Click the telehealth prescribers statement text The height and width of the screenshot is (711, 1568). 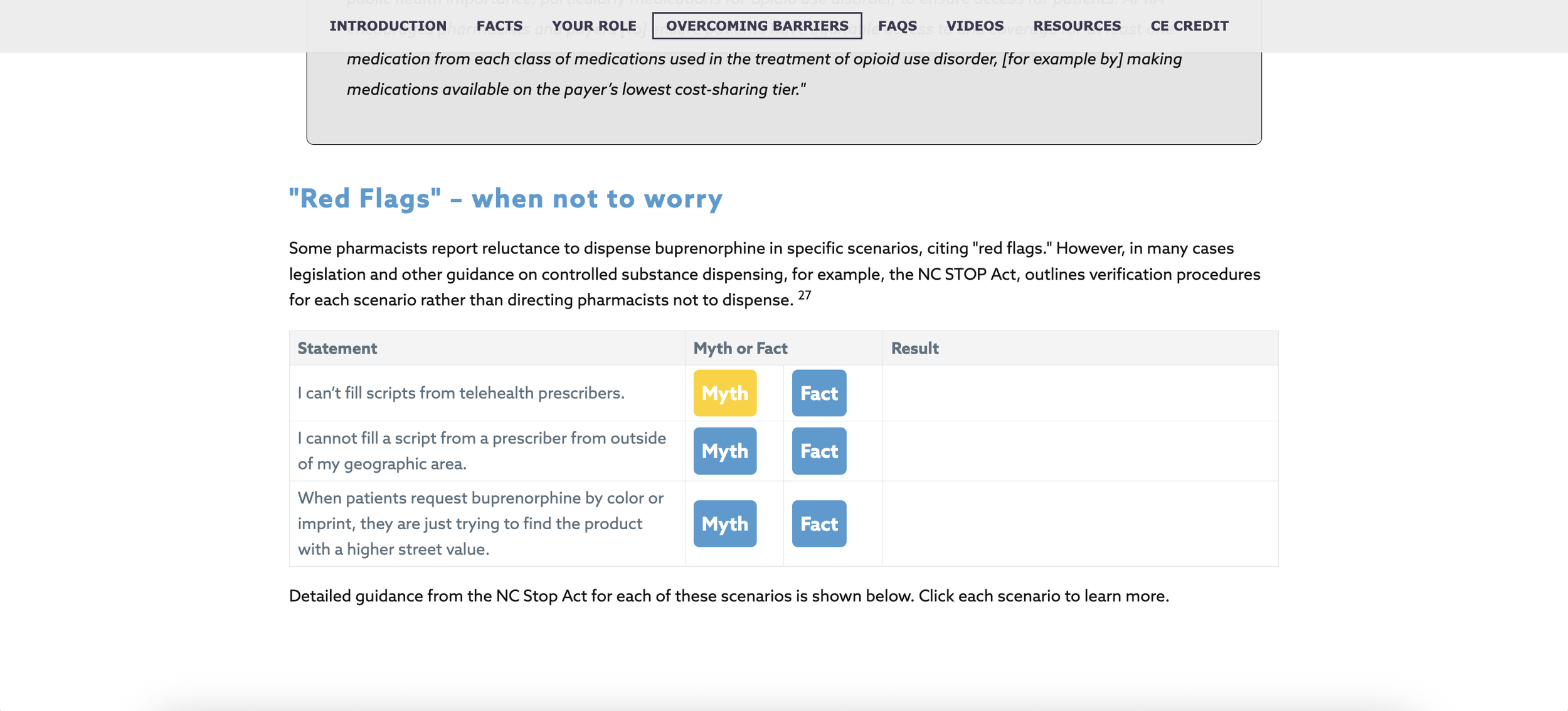tap(461, 393)
